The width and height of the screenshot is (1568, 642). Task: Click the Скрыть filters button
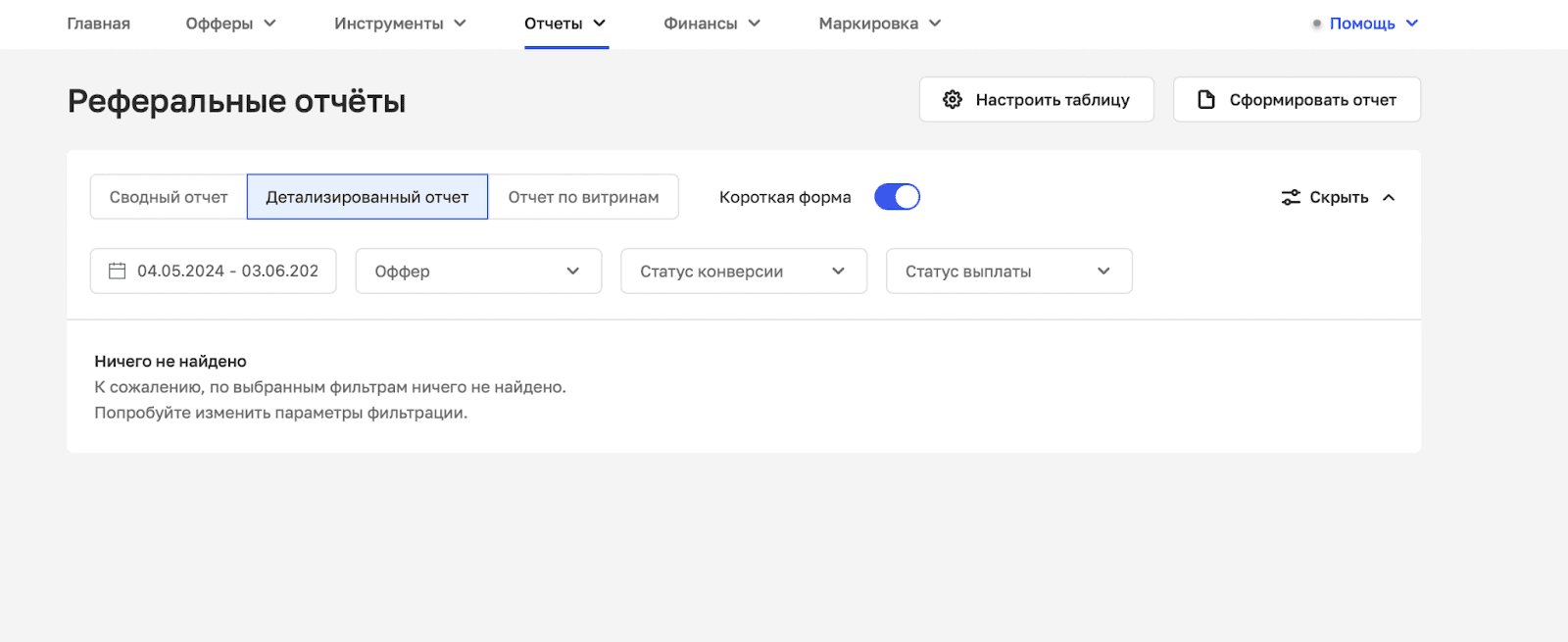(x=1339, y=197)
